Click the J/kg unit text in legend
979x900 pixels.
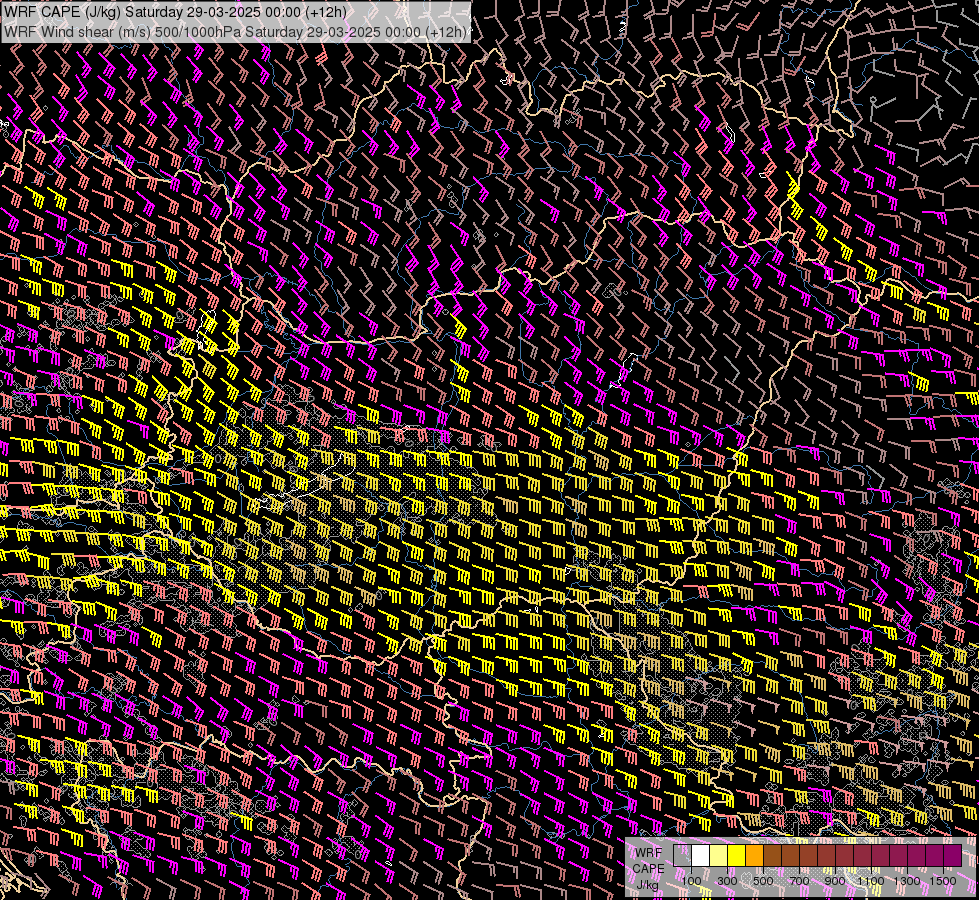(x=648, y=885)
